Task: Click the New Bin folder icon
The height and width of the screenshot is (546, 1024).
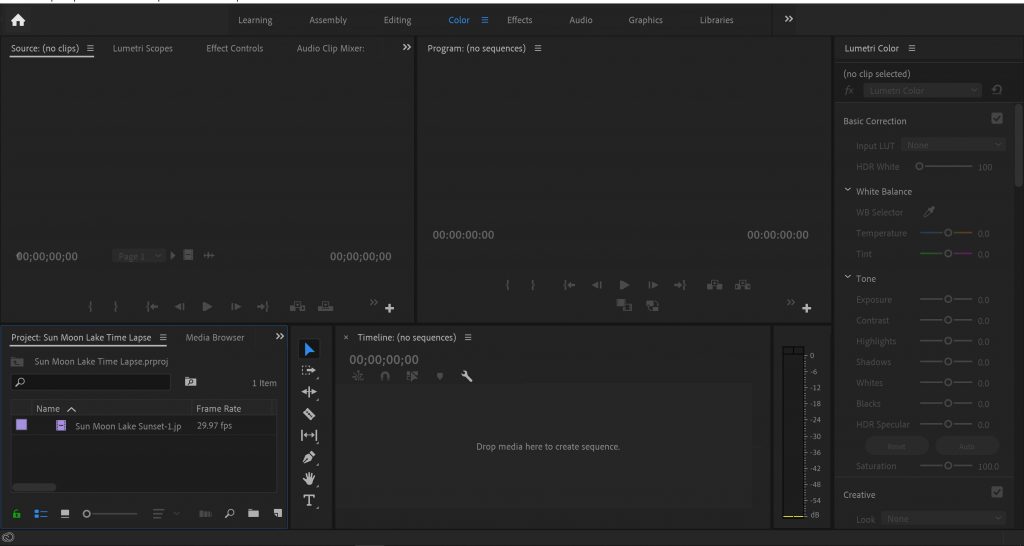Action: (x=253, y=513)
